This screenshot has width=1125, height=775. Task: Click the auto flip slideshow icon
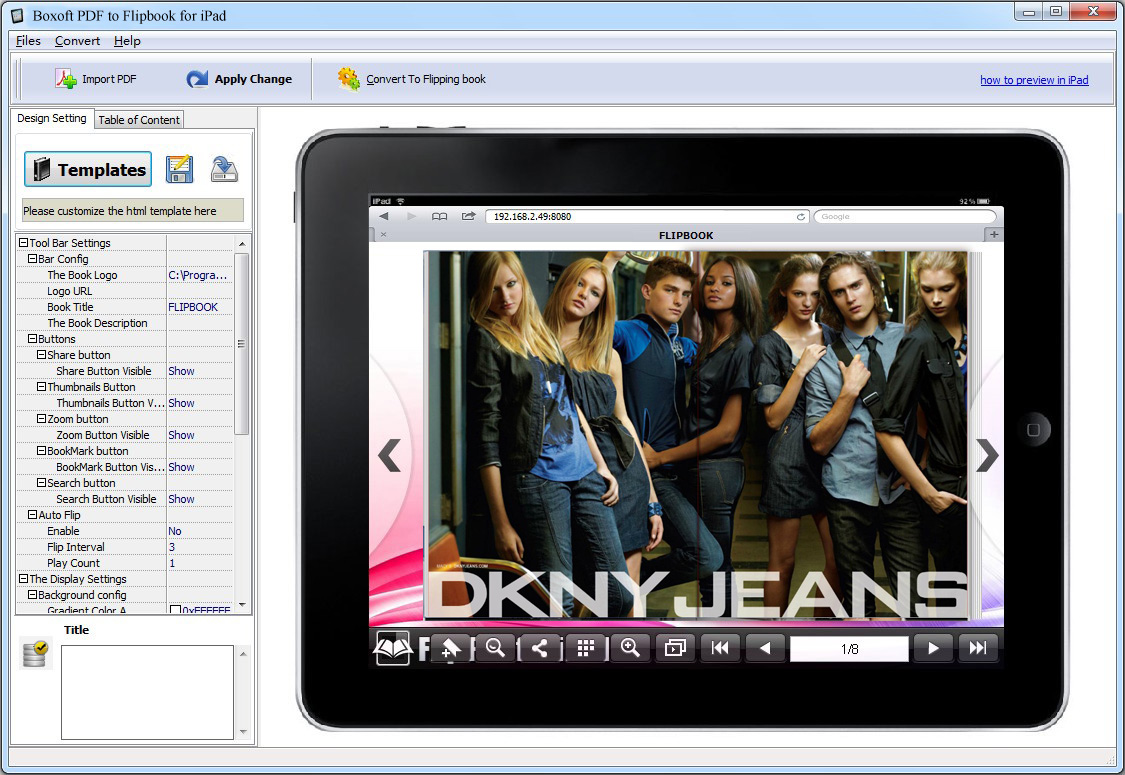(675, 649)
